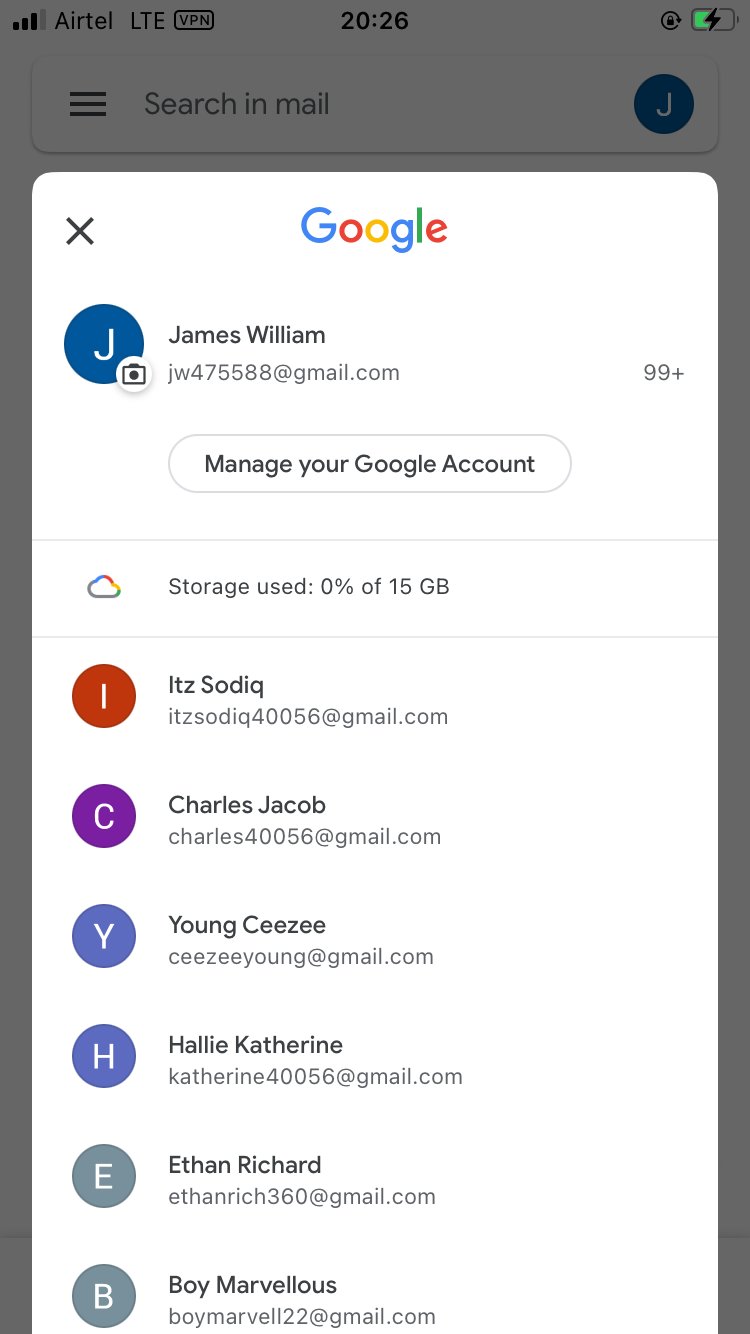Tap the email jw475588@gmail.com

284,373
